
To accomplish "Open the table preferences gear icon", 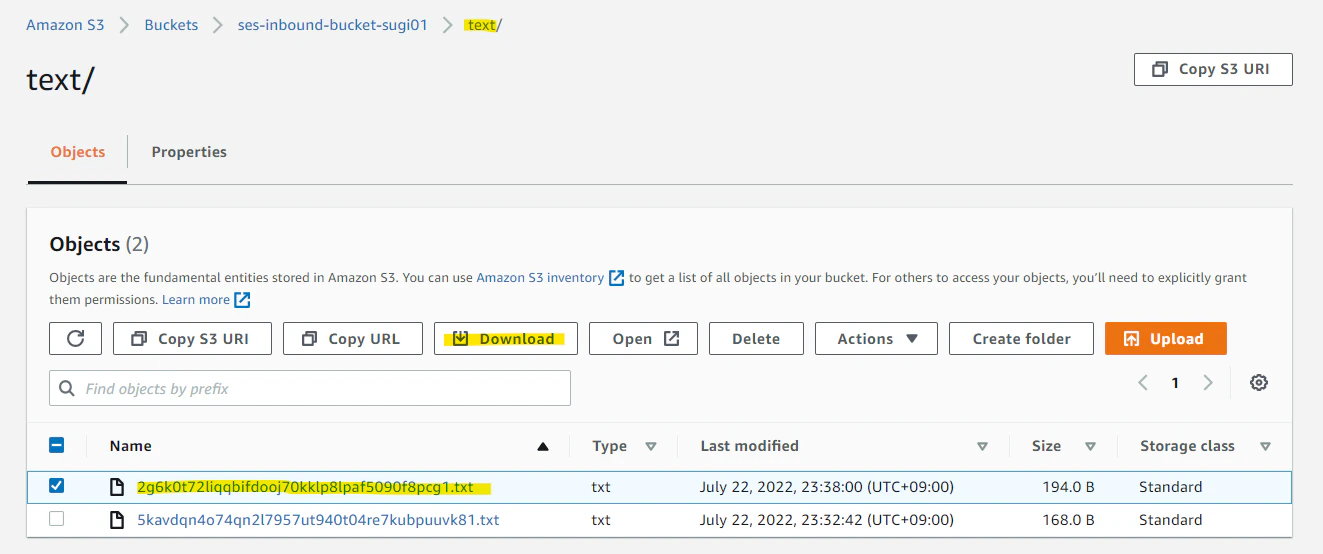I will [x=1259, y=382].
